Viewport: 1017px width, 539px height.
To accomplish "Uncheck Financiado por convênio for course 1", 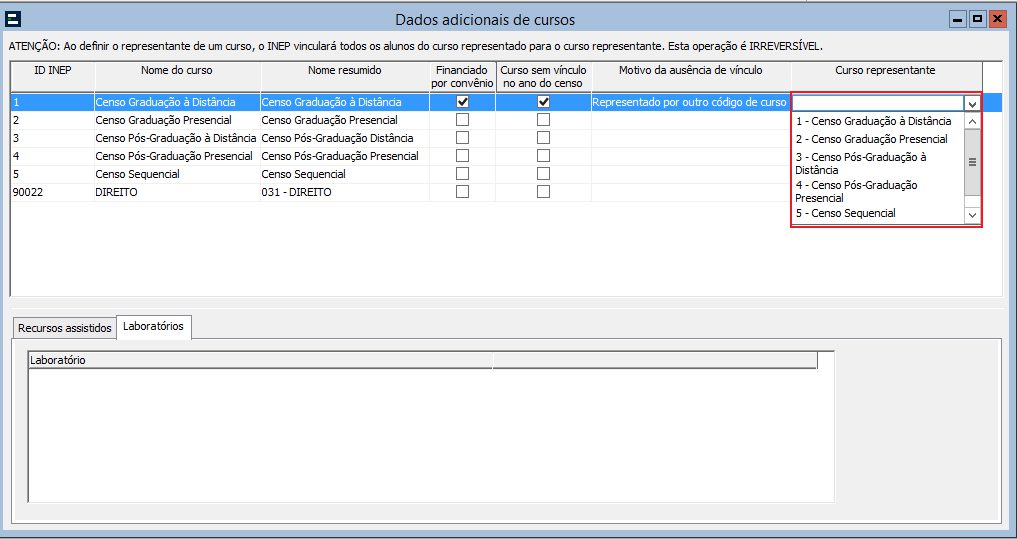I will (x=462, y=102).
